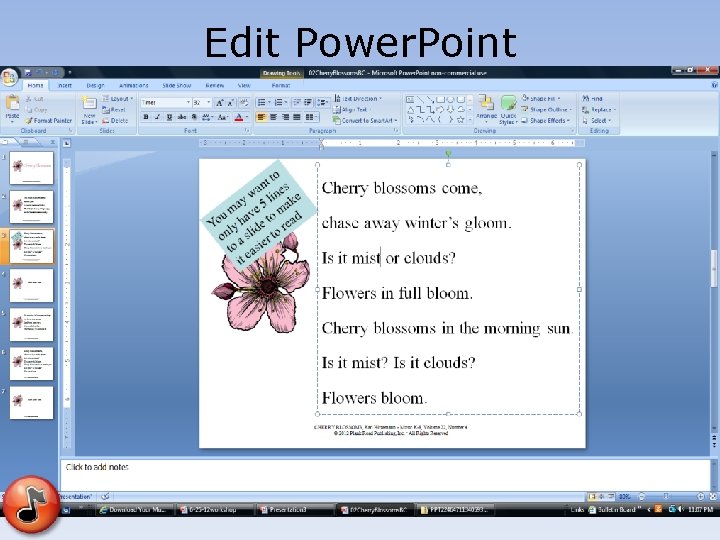
Task: Open the Shape Outline dropdown
Action: [546, 110]
